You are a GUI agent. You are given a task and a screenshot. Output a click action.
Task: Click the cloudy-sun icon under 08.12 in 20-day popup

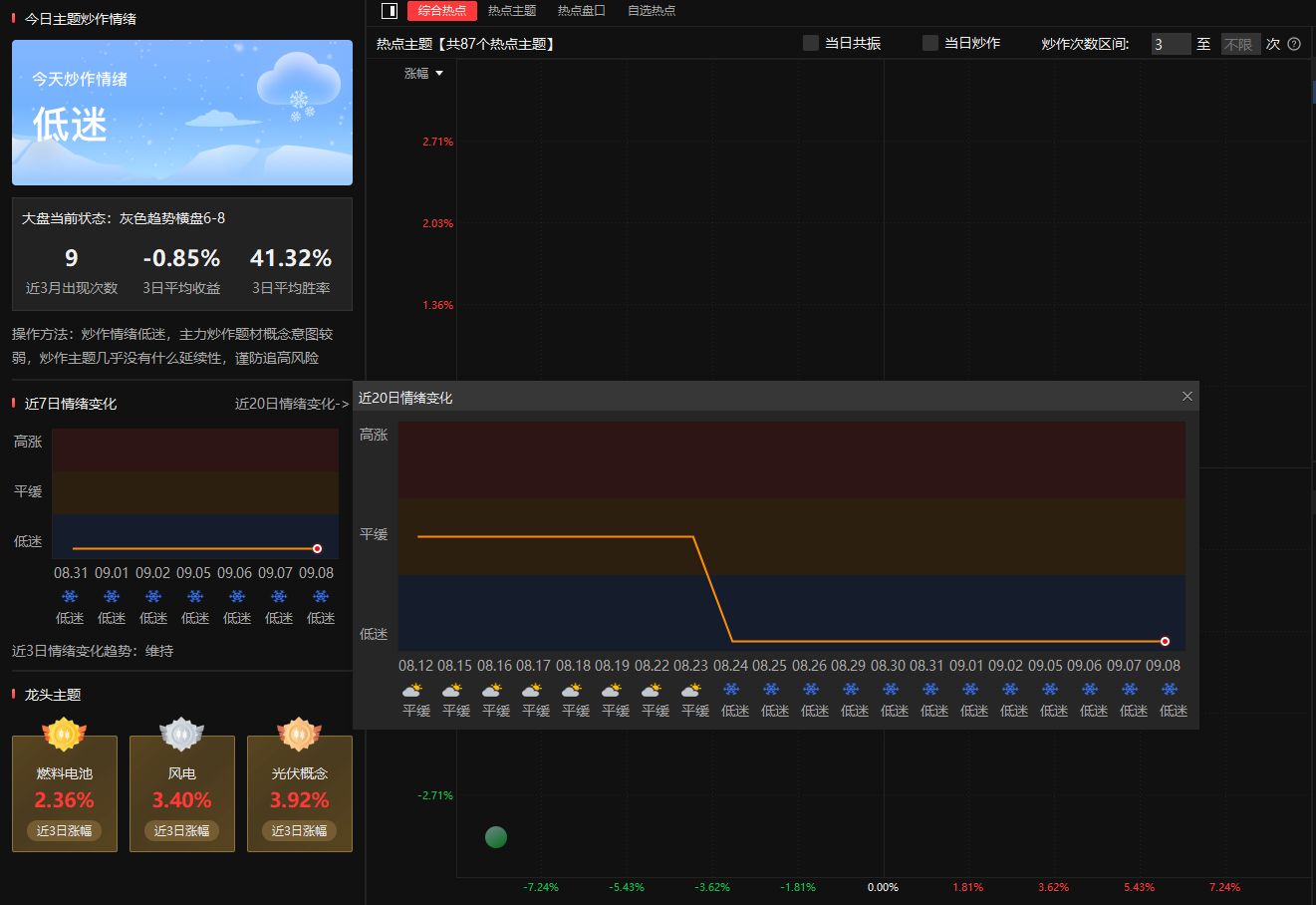[x=412, y=690]
